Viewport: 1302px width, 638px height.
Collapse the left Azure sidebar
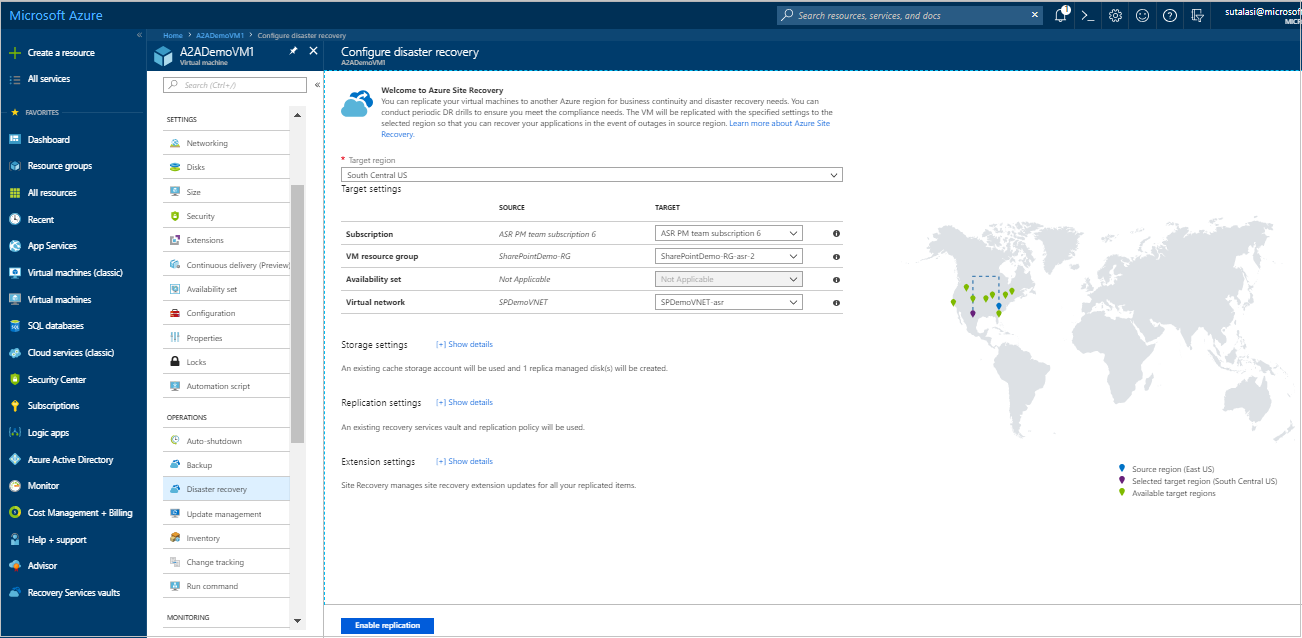139,35
